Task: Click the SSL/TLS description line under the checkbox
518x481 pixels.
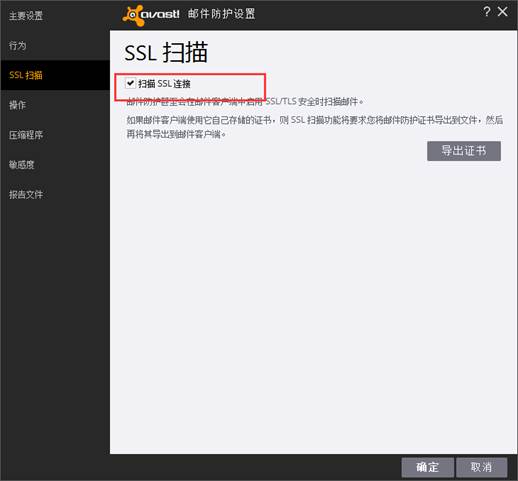Action: (x=245, y=101)
